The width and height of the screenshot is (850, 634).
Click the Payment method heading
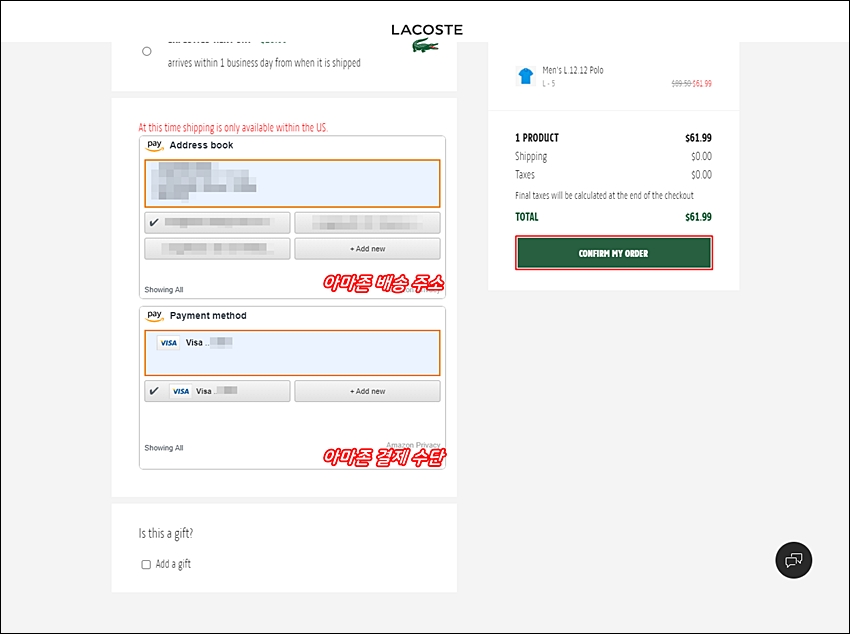pos(208,315)
